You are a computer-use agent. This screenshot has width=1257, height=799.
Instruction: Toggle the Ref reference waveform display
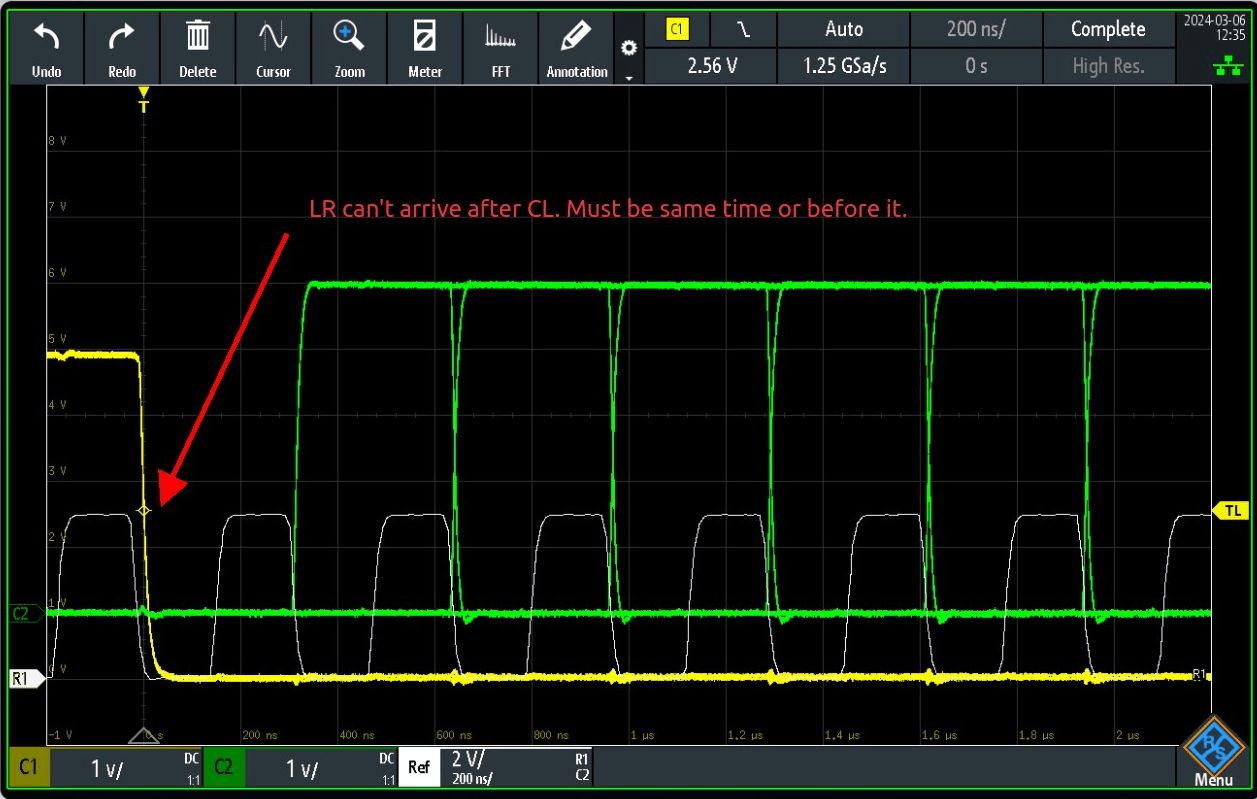pos(419,767)
